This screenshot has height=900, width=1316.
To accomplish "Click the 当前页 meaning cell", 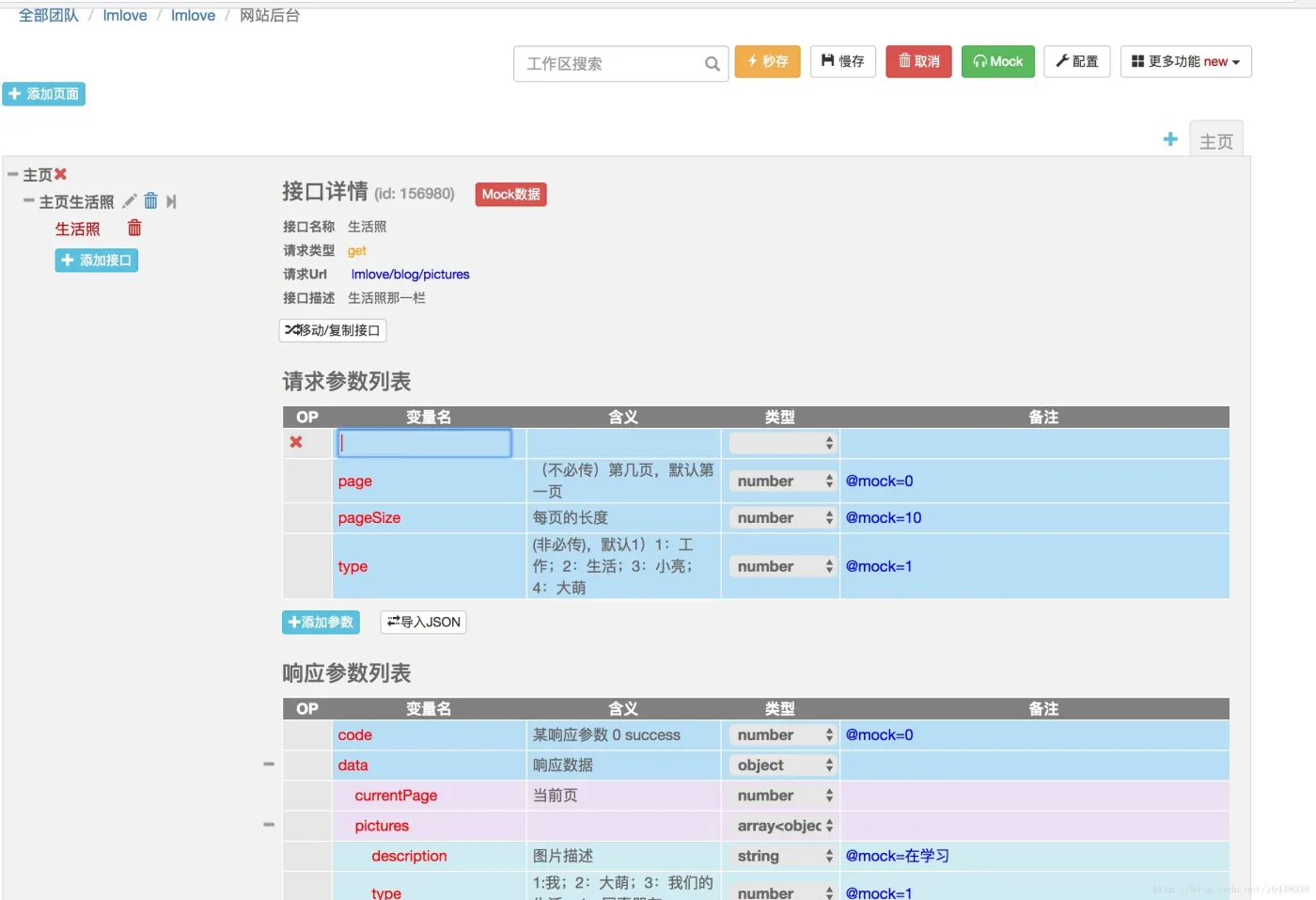I will [623, 795].
